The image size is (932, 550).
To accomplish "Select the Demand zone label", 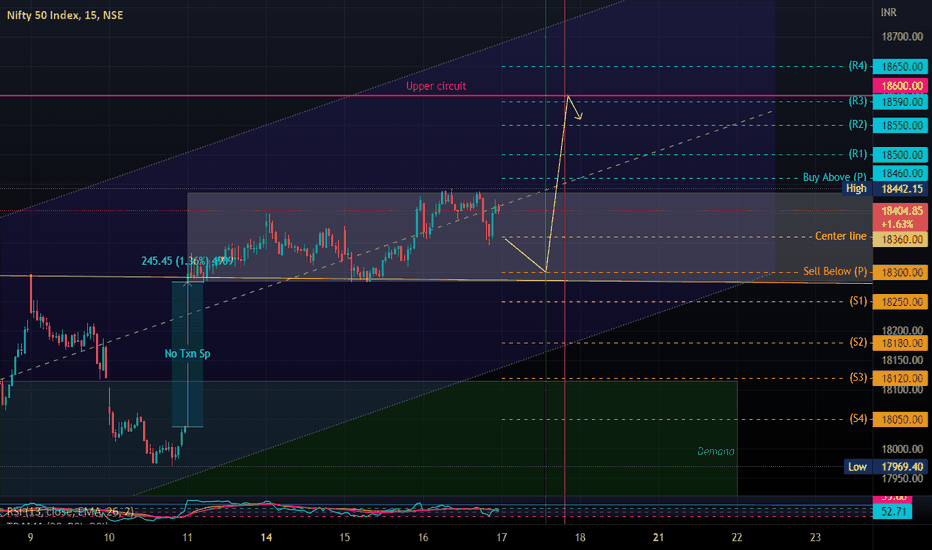I will pos(716,452).
